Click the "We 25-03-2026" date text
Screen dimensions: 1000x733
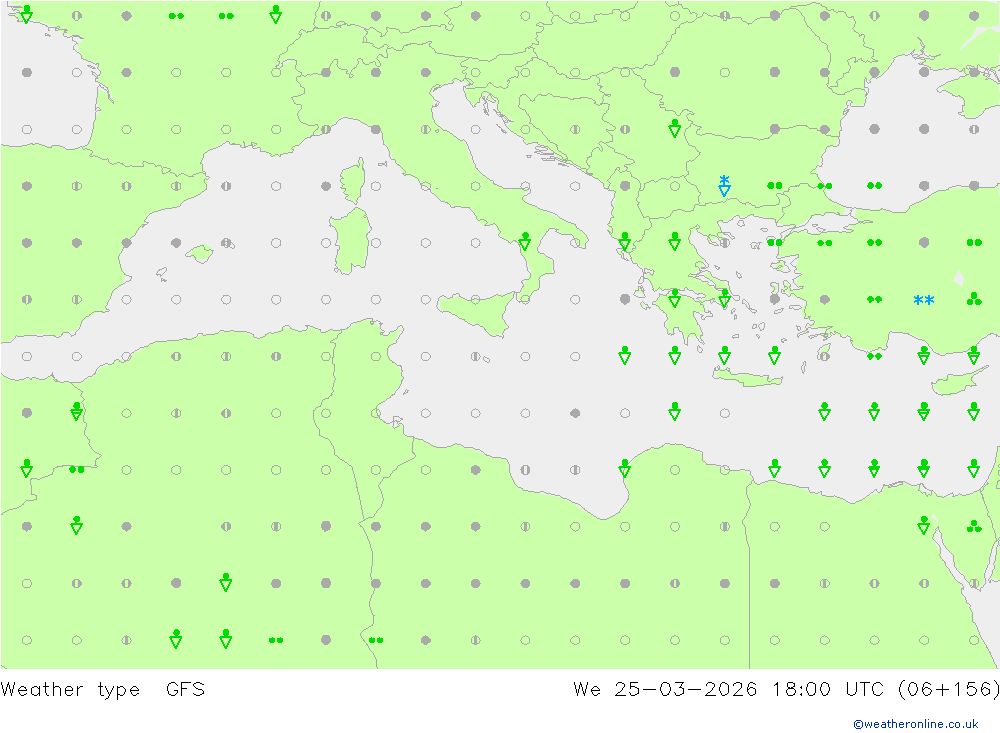tap(665, 690)
